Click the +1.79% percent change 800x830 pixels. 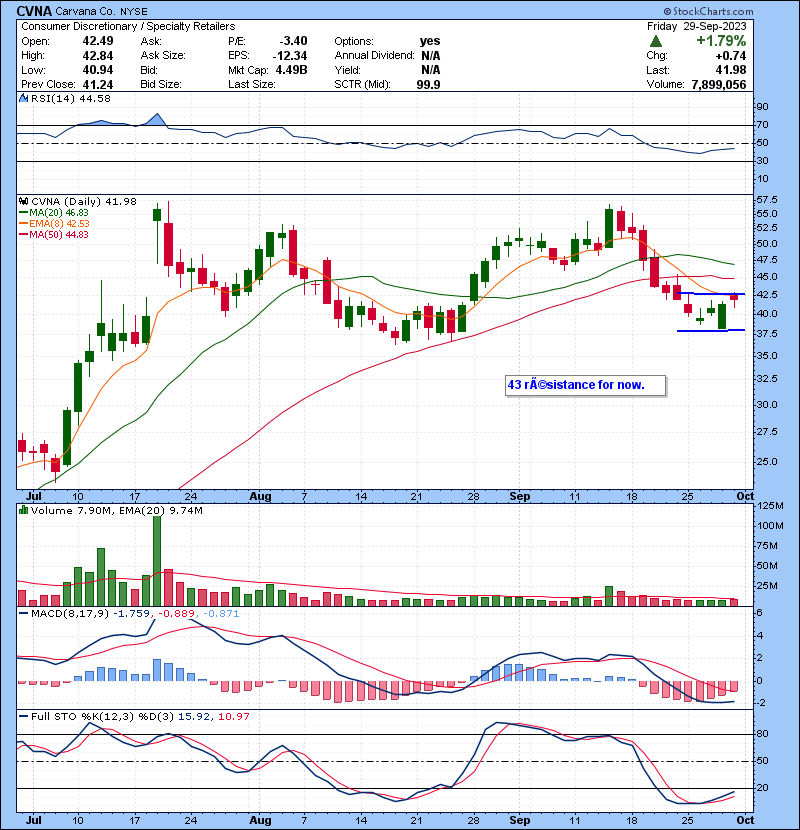pyautogui.click(x=721, y=41)
